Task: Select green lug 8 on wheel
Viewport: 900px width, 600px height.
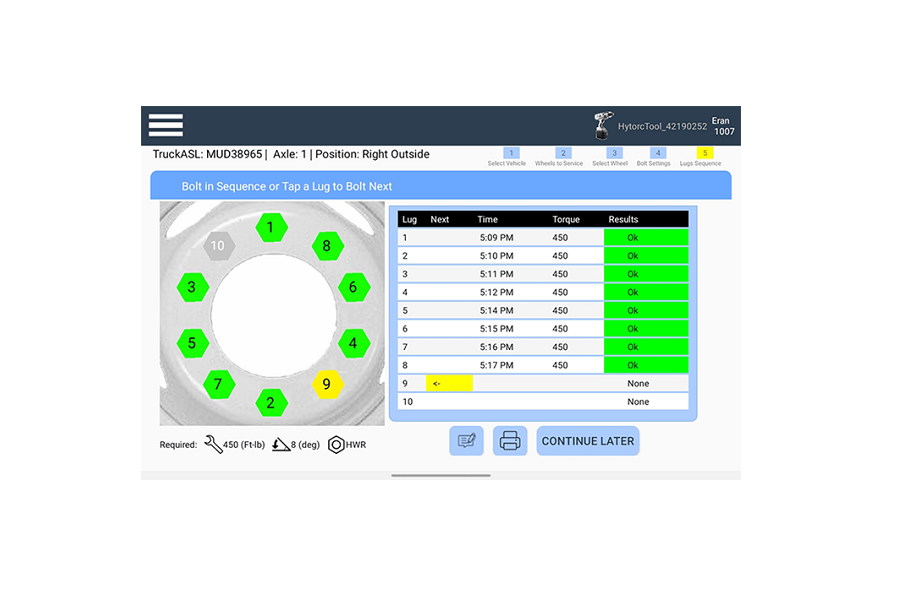Action: tap(326, 246)
